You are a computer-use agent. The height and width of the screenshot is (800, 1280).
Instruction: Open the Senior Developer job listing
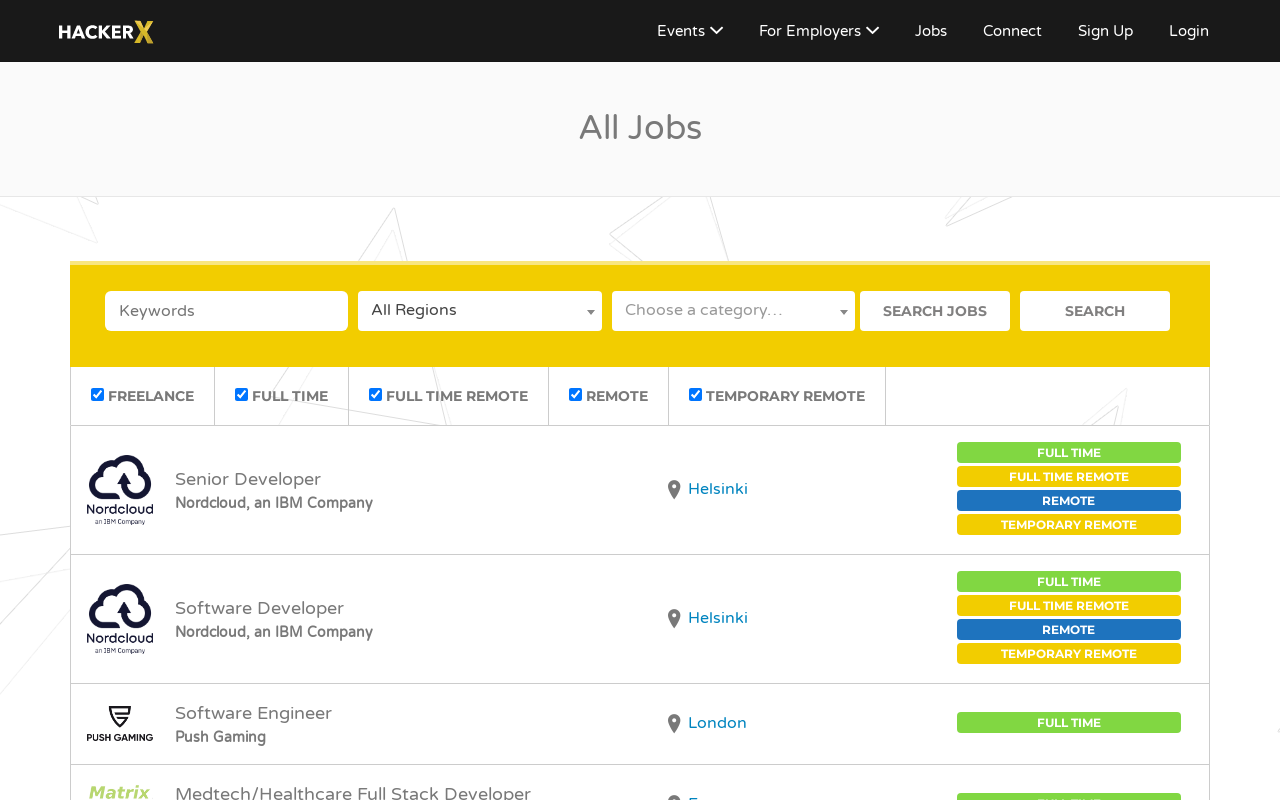(248, 479)
